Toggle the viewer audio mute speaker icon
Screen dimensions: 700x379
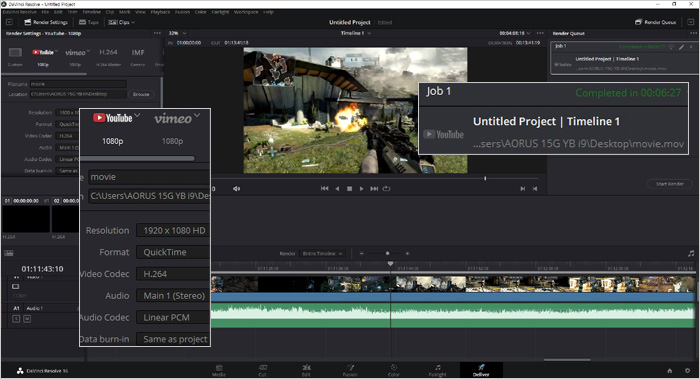(x=237, y=189)
